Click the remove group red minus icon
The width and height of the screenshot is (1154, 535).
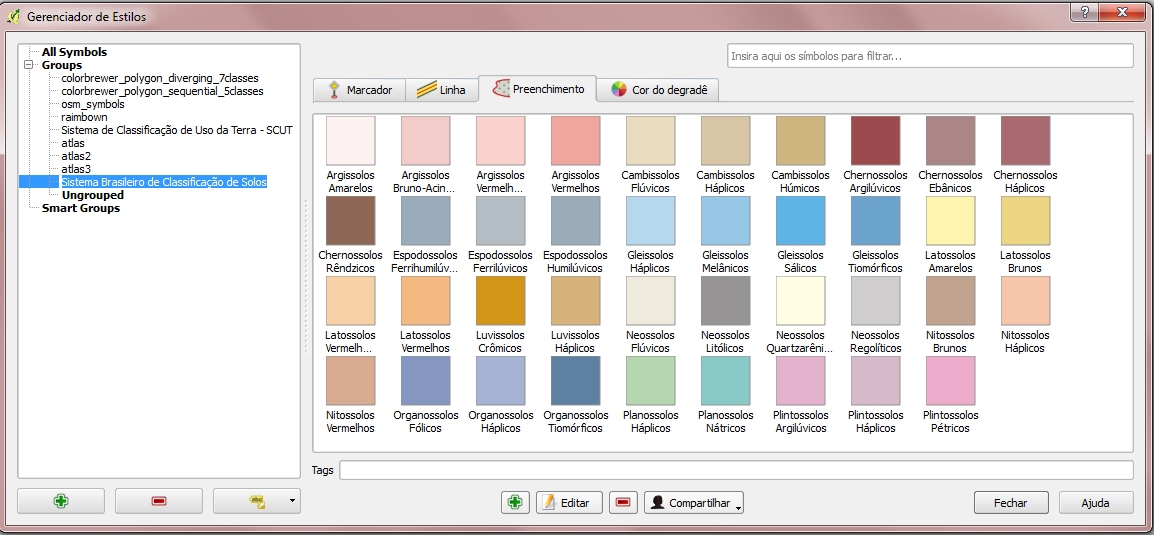coord(159,501)
